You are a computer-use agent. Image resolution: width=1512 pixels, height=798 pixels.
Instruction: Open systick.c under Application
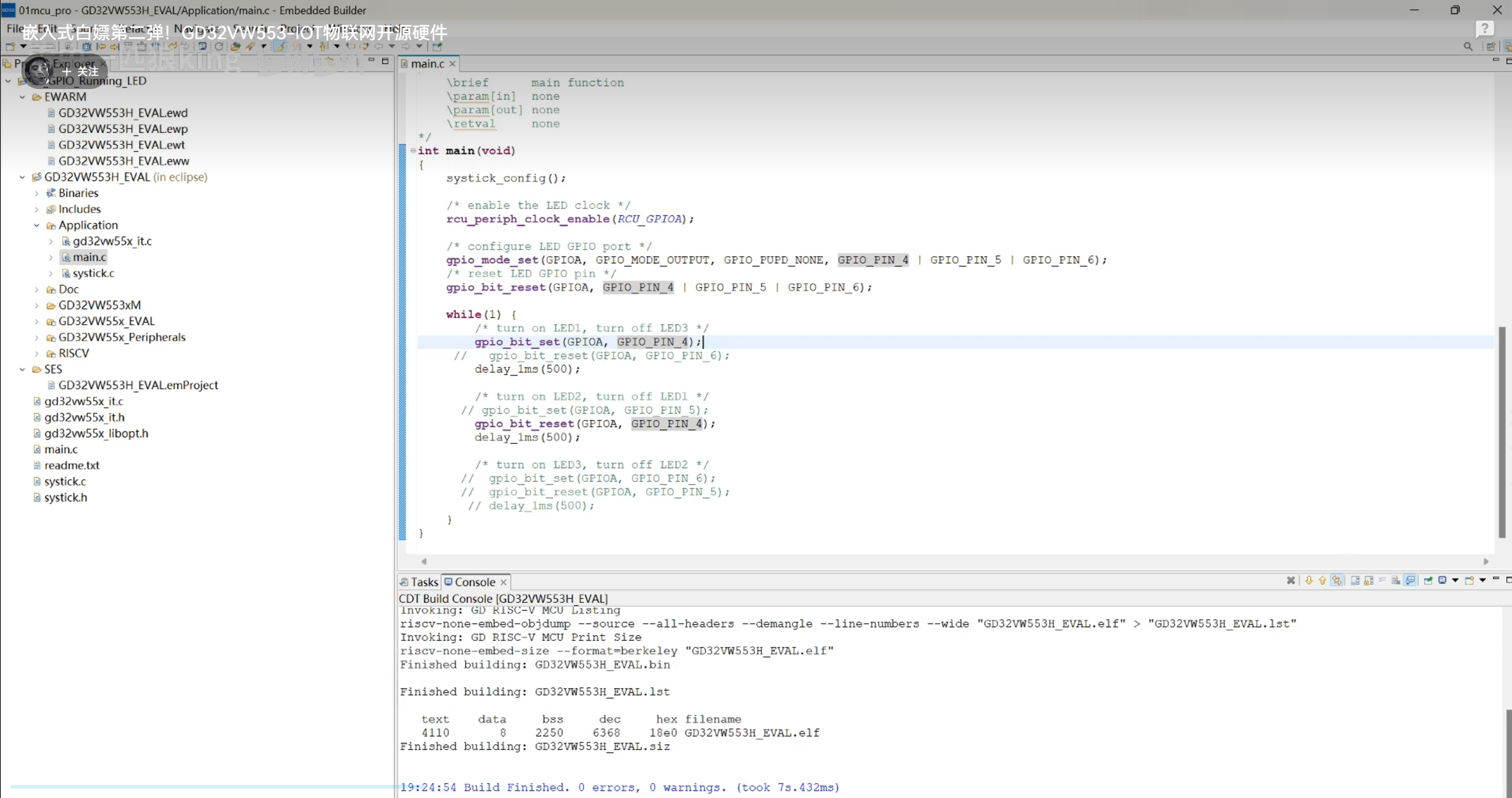click(93, 273)
